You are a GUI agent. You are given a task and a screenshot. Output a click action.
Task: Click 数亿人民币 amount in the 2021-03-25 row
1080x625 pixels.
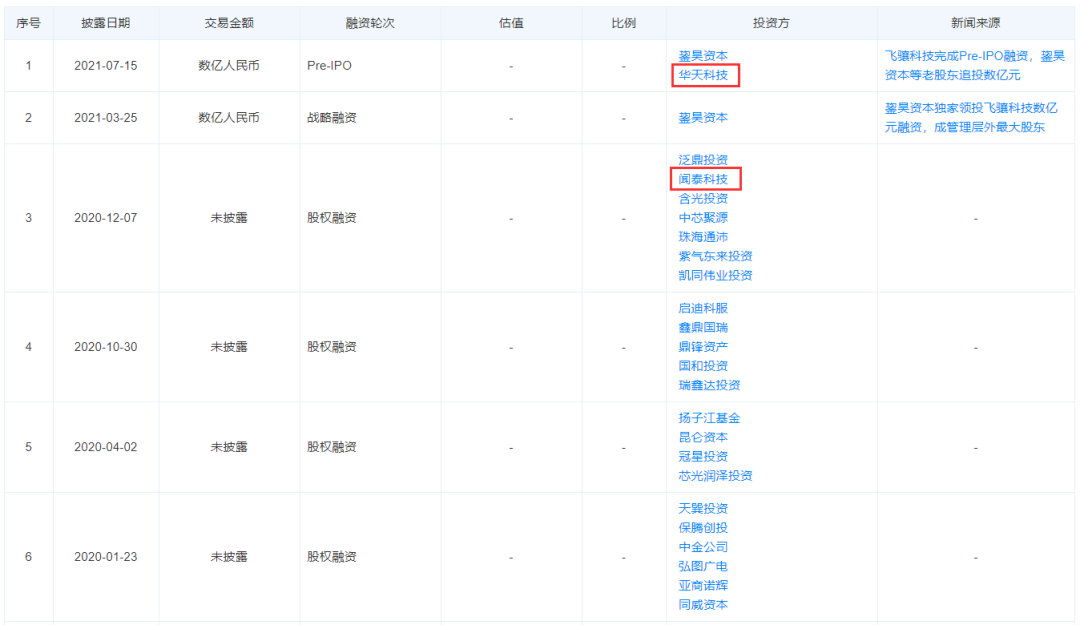point(229,118)
